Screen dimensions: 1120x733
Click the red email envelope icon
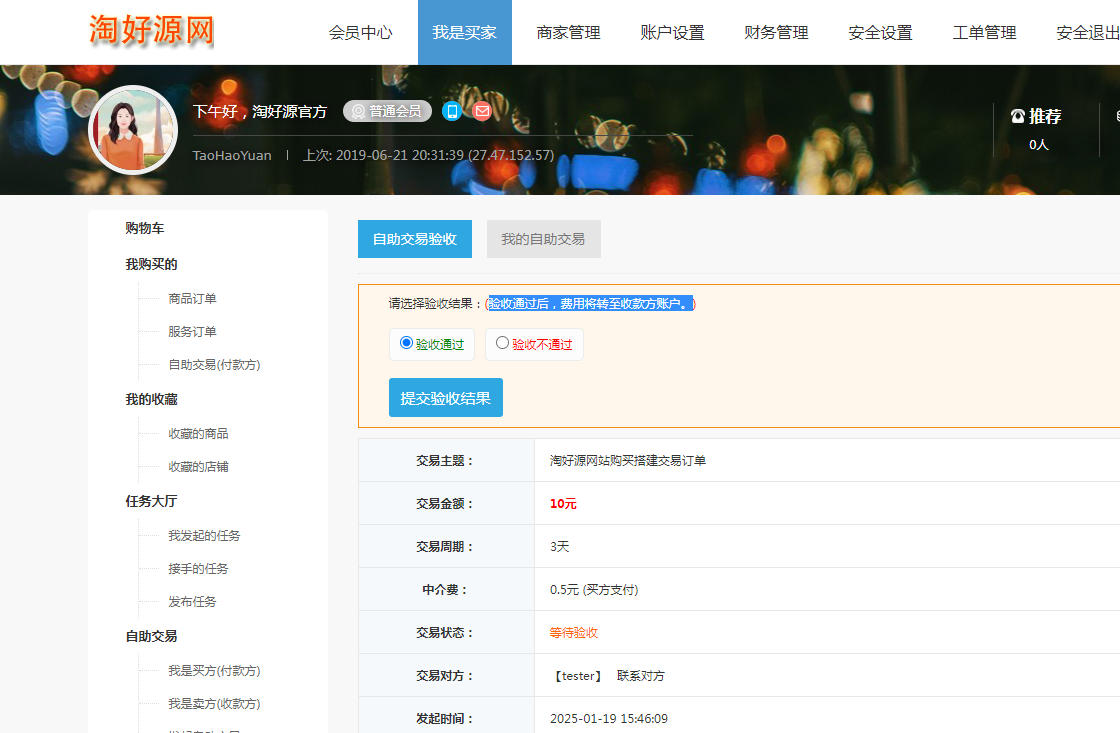(x=482, y=111)
